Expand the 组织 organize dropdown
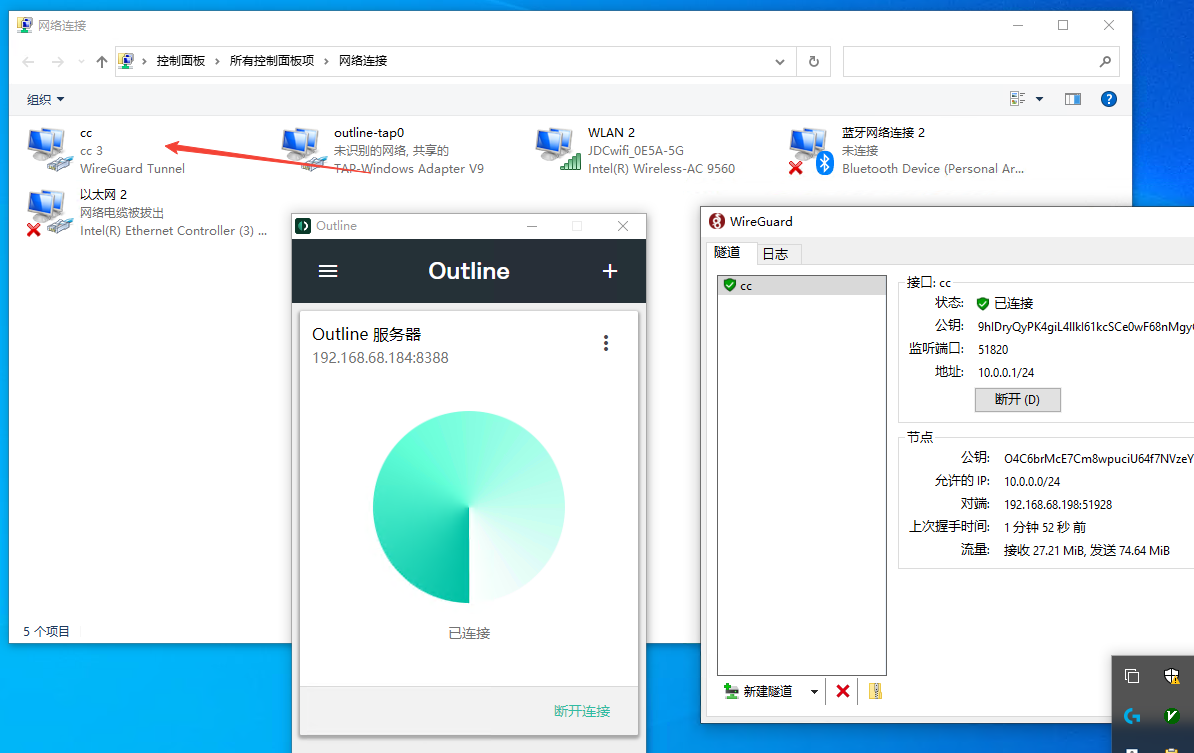 (x=46, y=100)
